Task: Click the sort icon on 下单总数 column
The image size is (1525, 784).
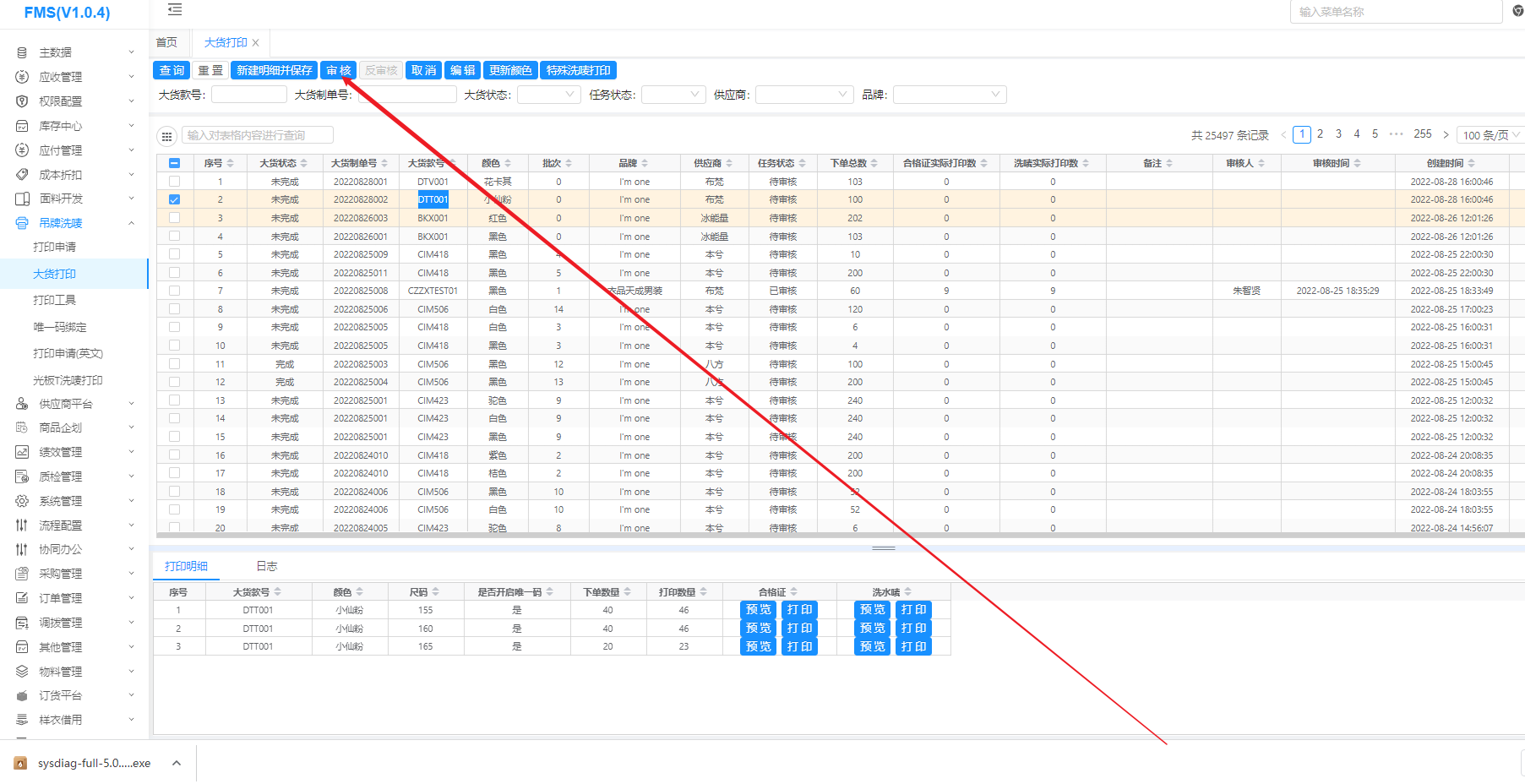Action: point(874,163)
